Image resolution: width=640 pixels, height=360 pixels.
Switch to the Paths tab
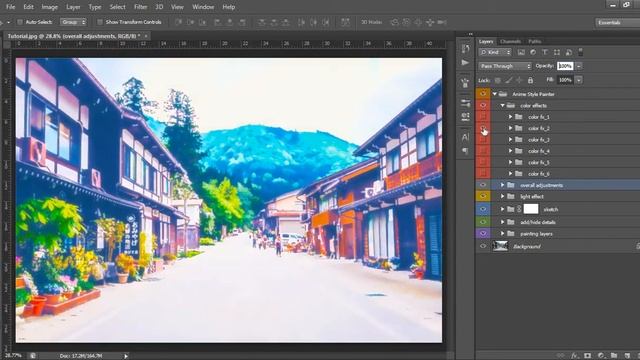coord(535,41)
